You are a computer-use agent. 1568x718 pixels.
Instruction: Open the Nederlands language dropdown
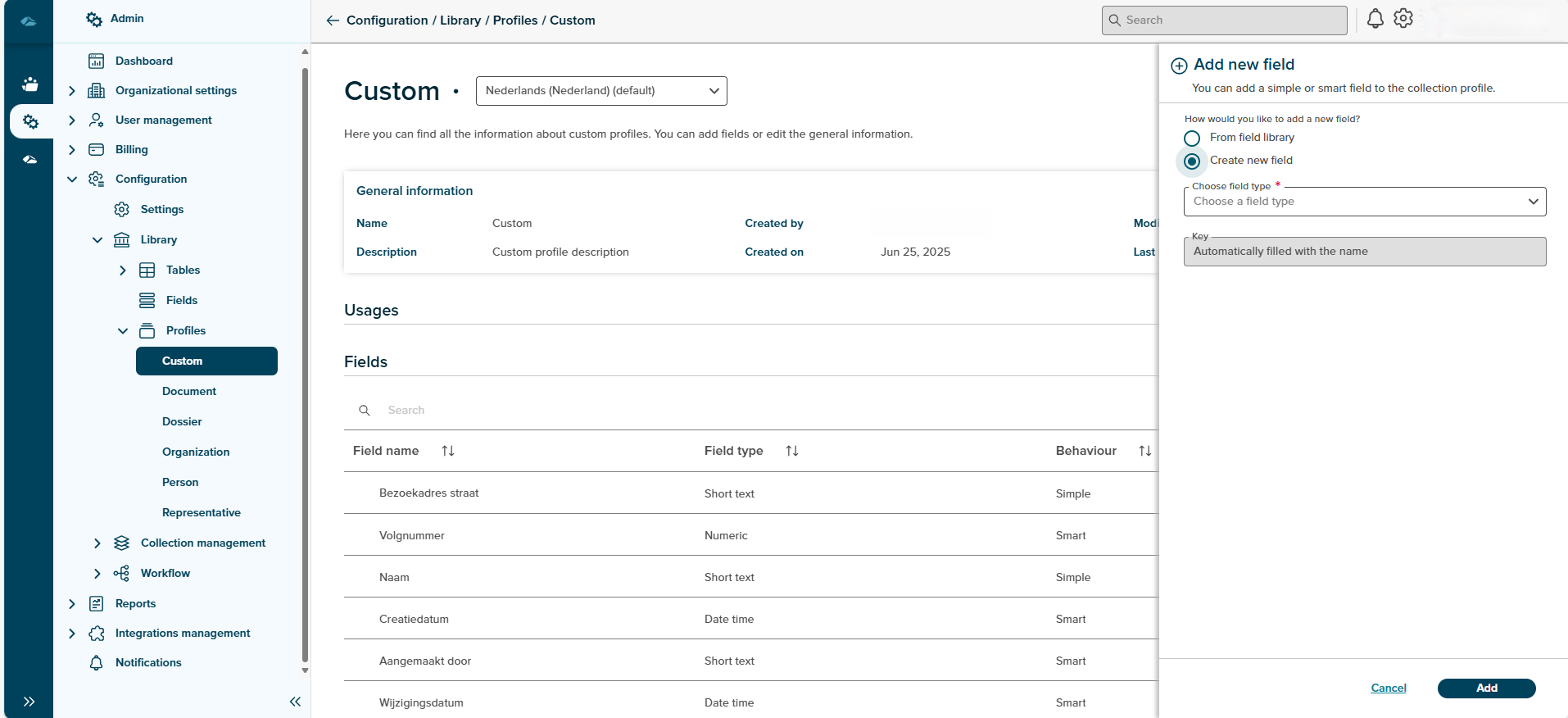tap(600, 91)
